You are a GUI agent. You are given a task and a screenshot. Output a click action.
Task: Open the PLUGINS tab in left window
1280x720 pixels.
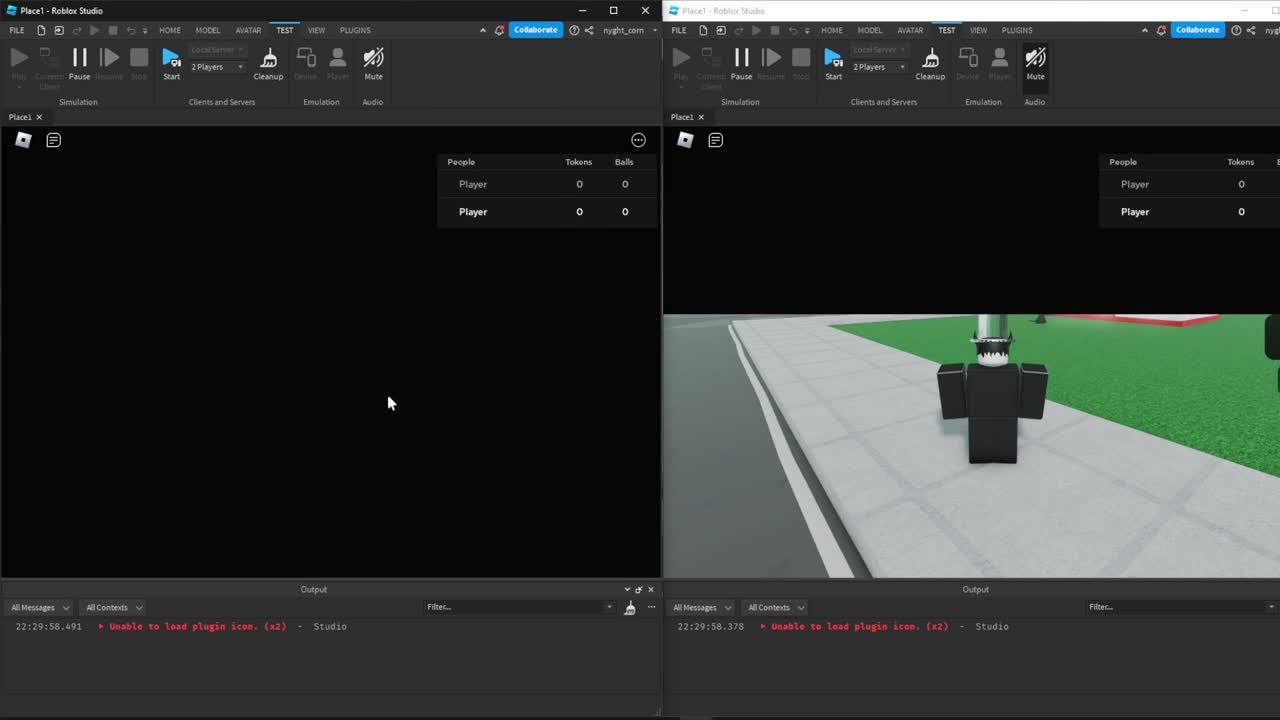point(355,30)
